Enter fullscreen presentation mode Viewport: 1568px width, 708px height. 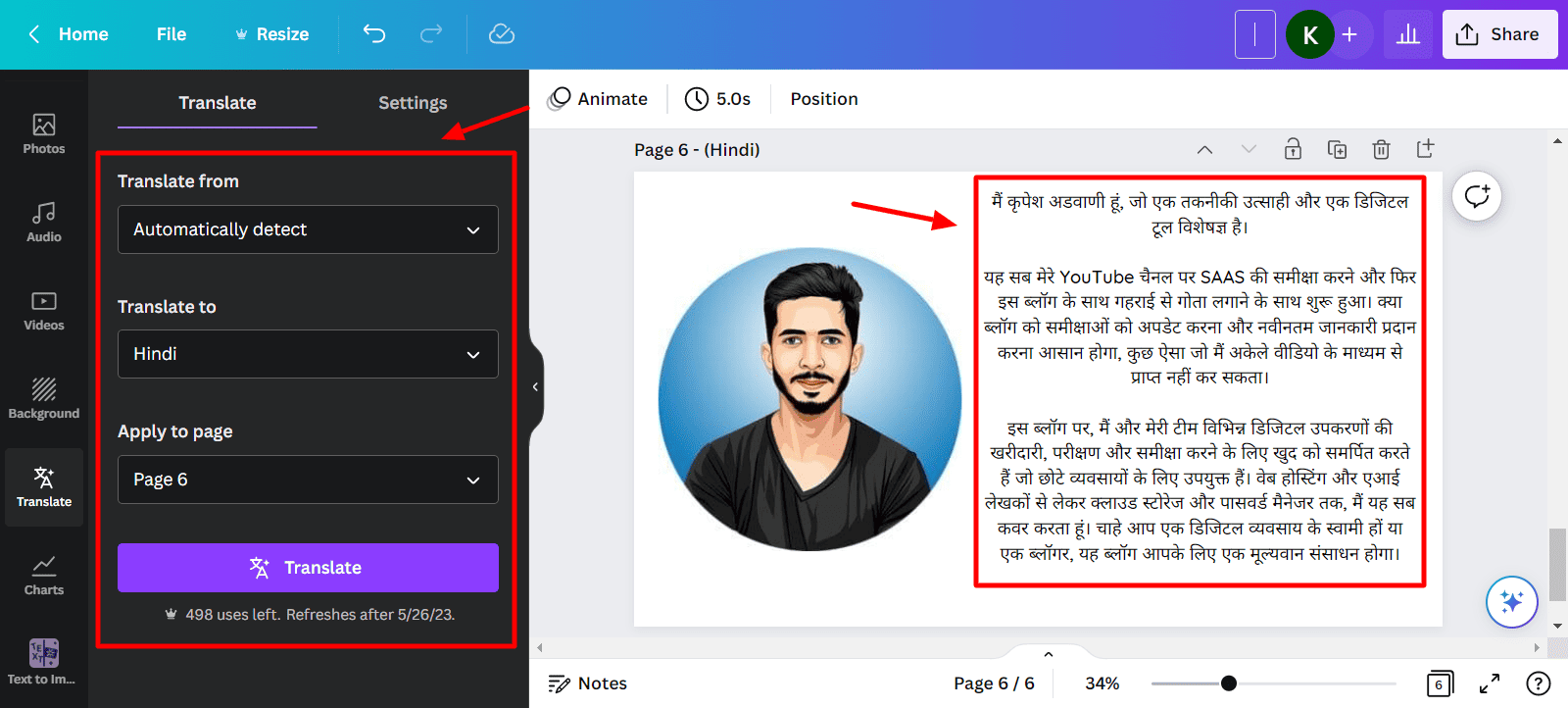click(1490, 683)
